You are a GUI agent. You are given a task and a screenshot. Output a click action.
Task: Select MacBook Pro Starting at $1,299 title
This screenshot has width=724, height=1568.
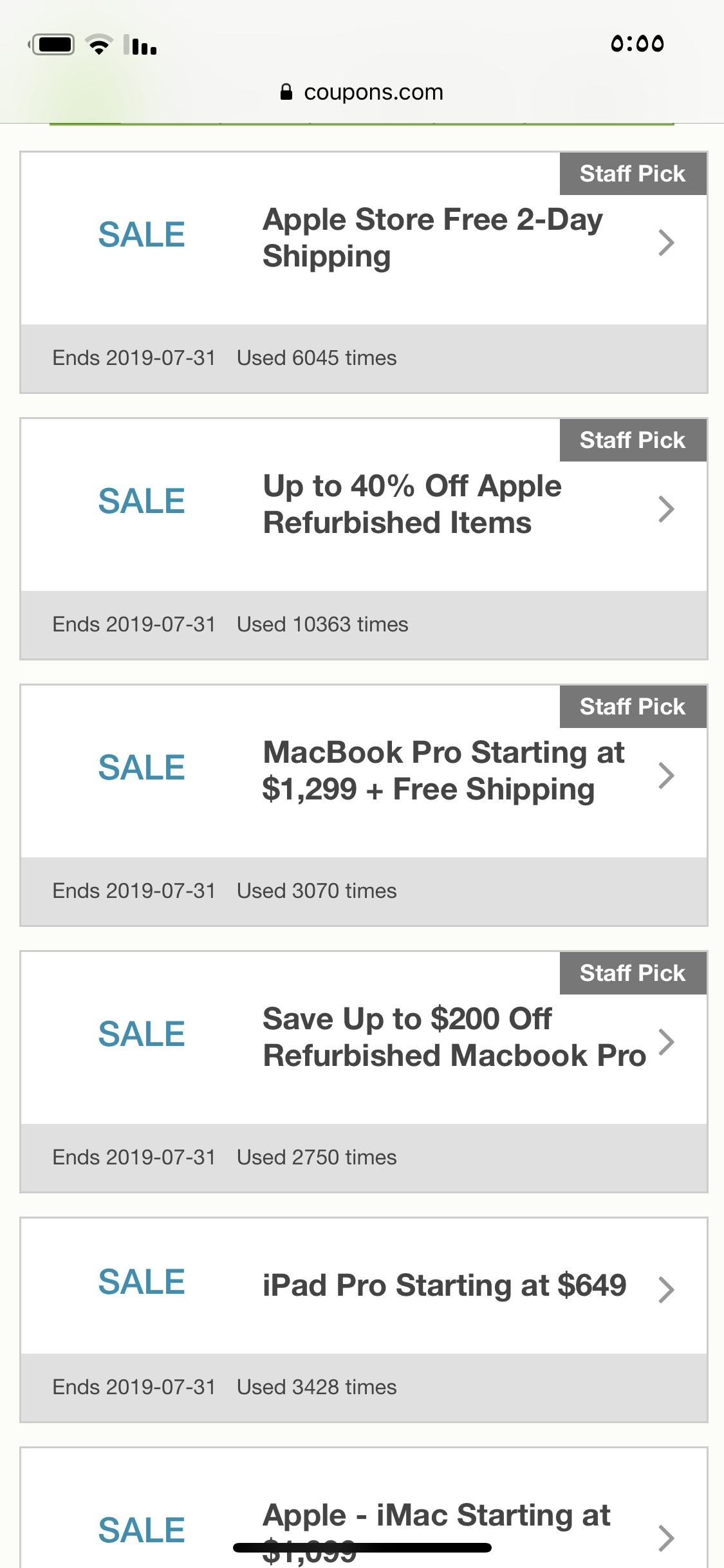443,770
